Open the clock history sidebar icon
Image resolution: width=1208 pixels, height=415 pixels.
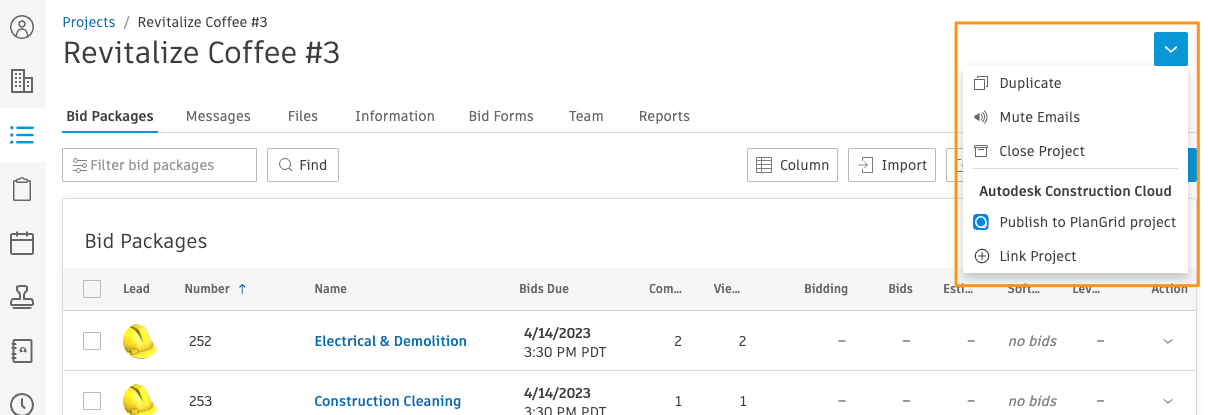click(22, 403)
